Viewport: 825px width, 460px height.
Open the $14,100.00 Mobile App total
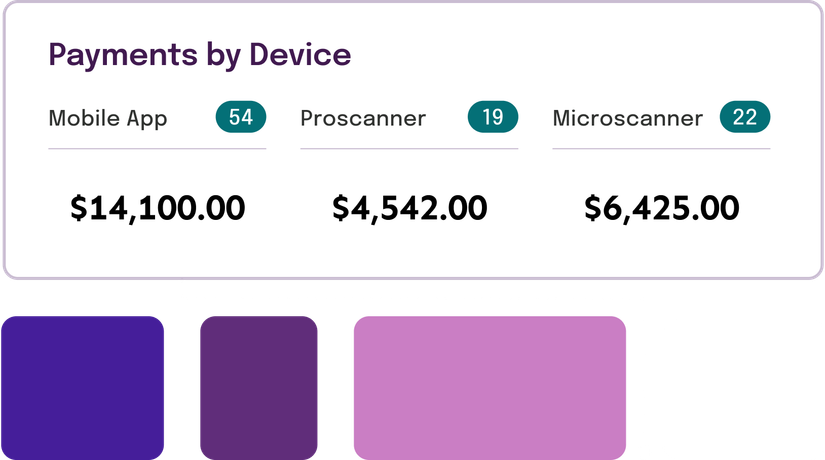158,207
